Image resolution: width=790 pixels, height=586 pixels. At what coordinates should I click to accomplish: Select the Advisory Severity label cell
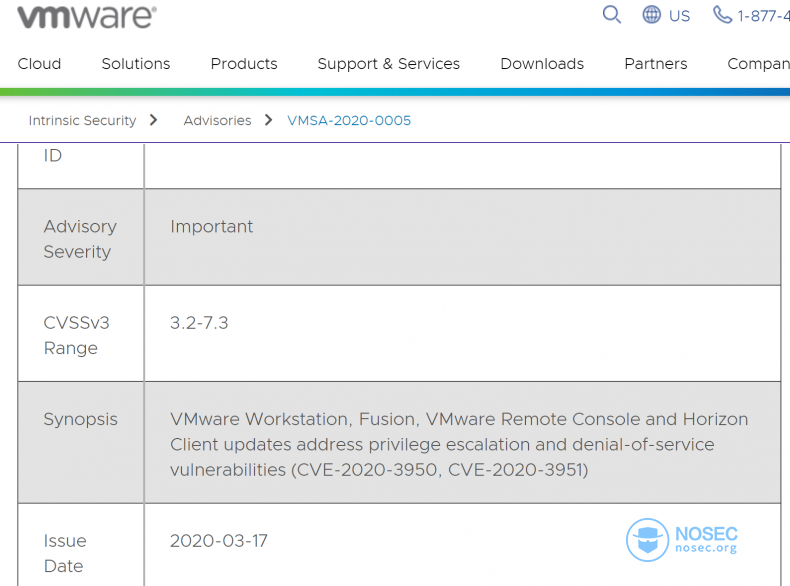(81, 237)
